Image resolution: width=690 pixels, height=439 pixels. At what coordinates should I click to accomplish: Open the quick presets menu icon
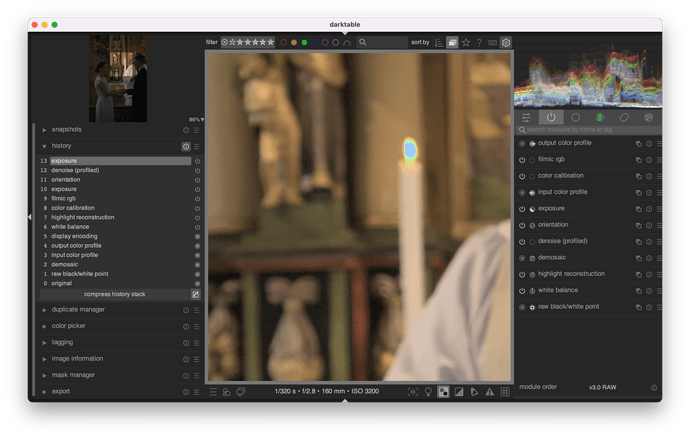(x=213, y=392)
